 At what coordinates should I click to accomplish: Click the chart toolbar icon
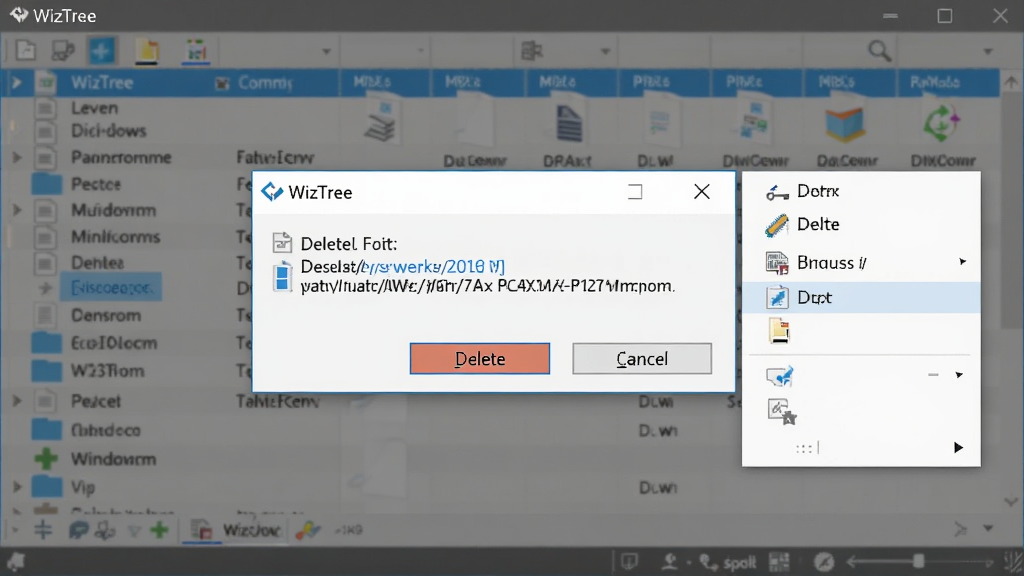[196, 51]
